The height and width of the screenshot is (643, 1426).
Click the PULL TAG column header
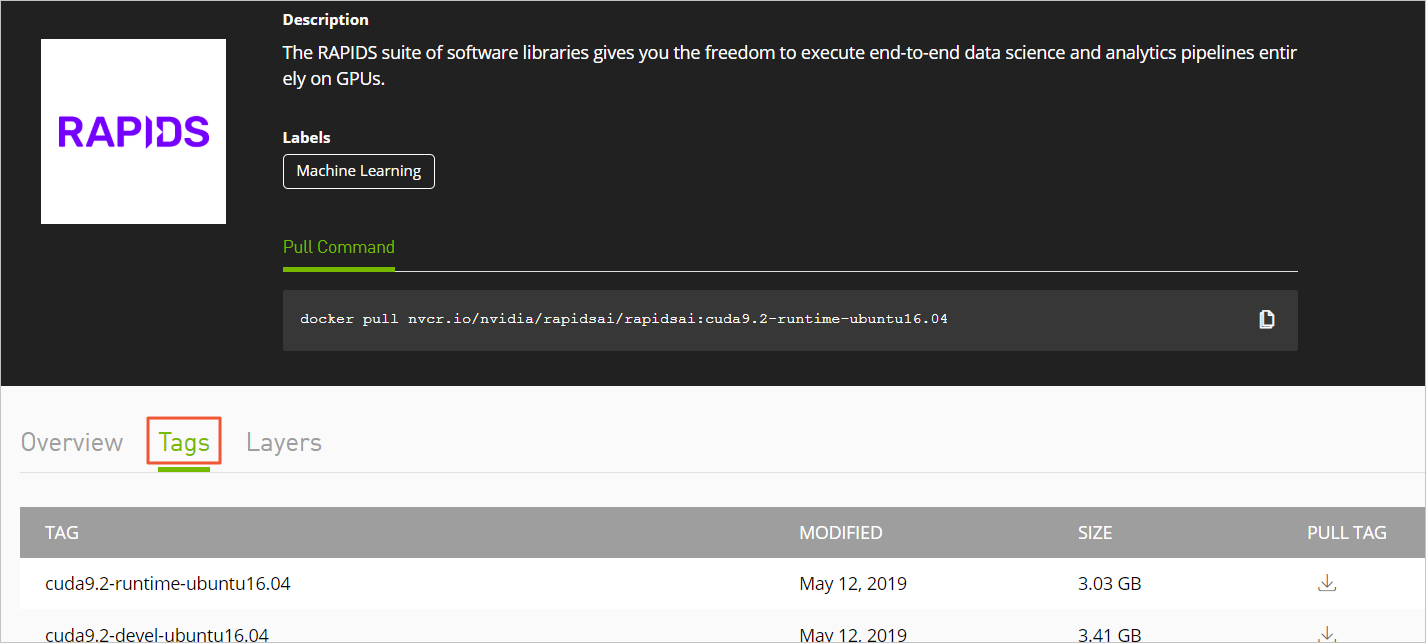tap(1347, 533)
